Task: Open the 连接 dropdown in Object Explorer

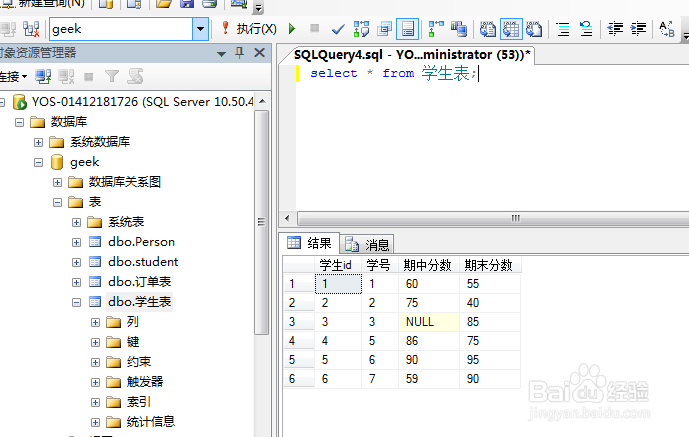Action: [14, 77]
